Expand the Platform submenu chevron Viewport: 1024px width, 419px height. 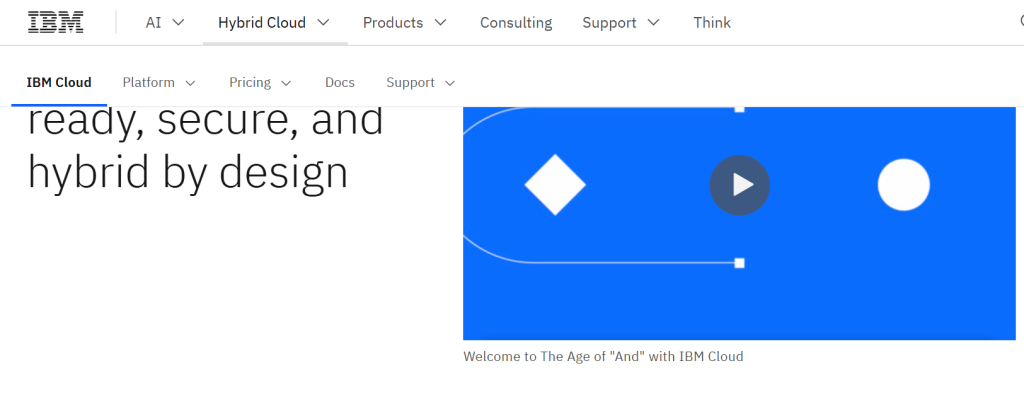point(190,83)
